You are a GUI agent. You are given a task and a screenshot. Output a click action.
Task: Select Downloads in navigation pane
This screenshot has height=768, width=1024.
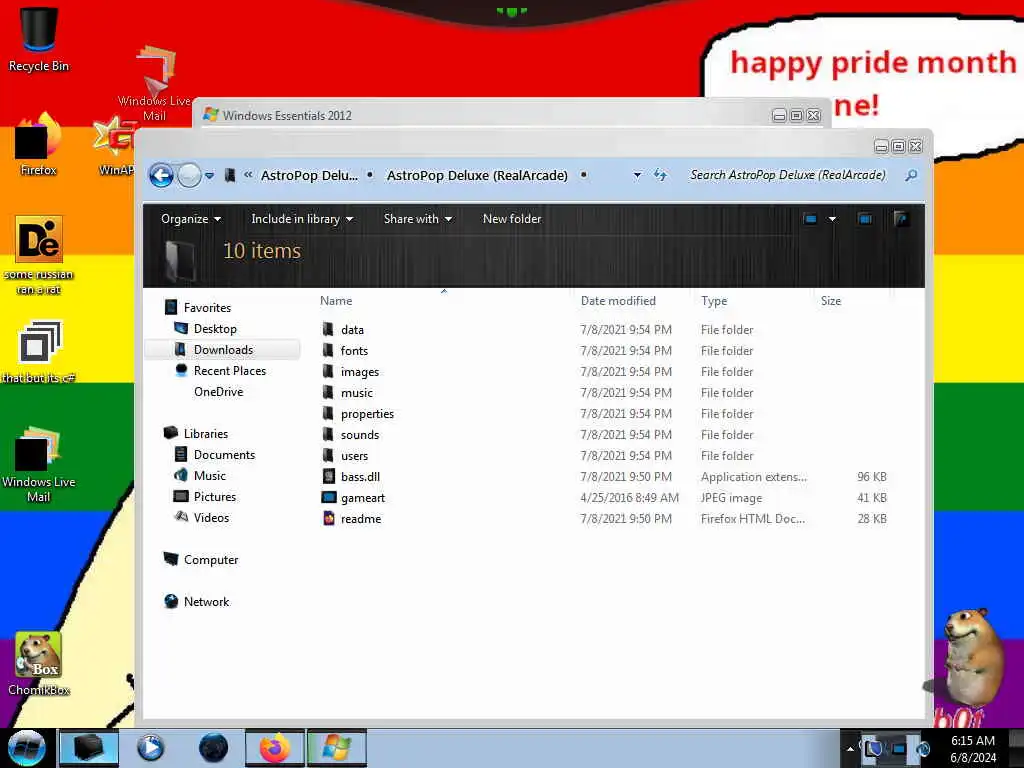[223, 349]
